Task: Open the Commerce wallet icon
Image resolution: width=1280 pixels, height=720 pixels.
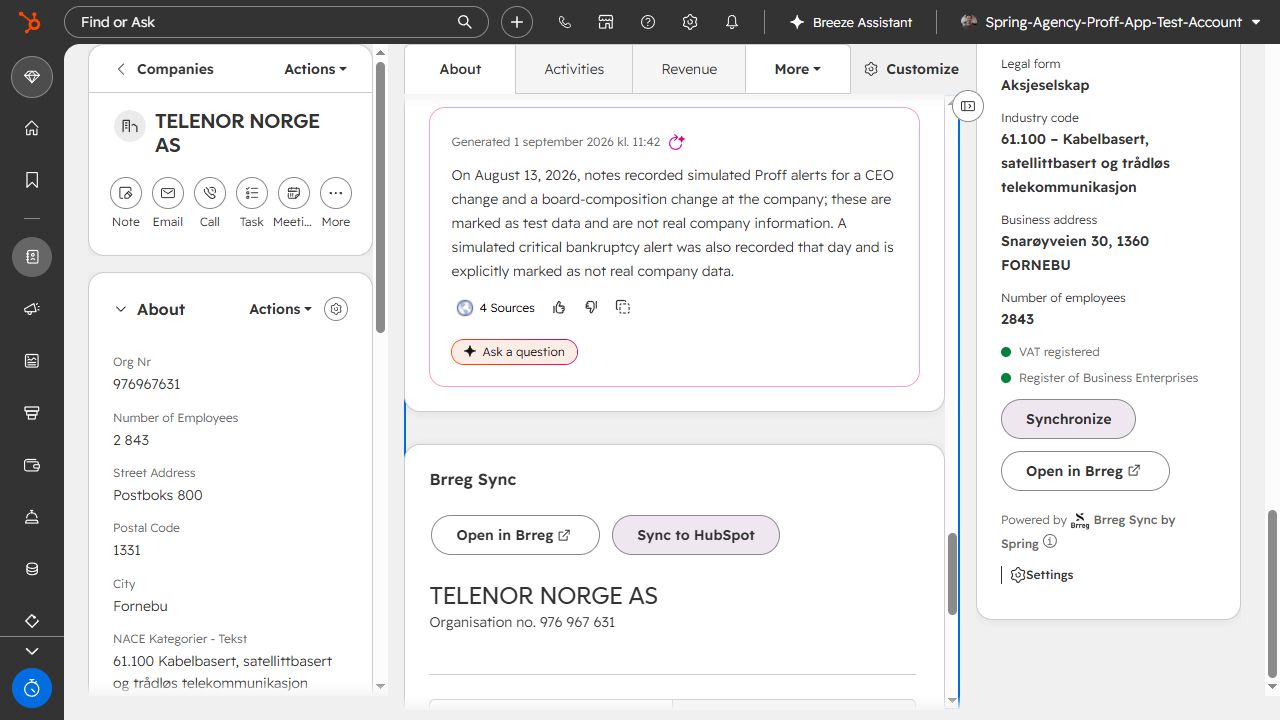Action: 32,465
